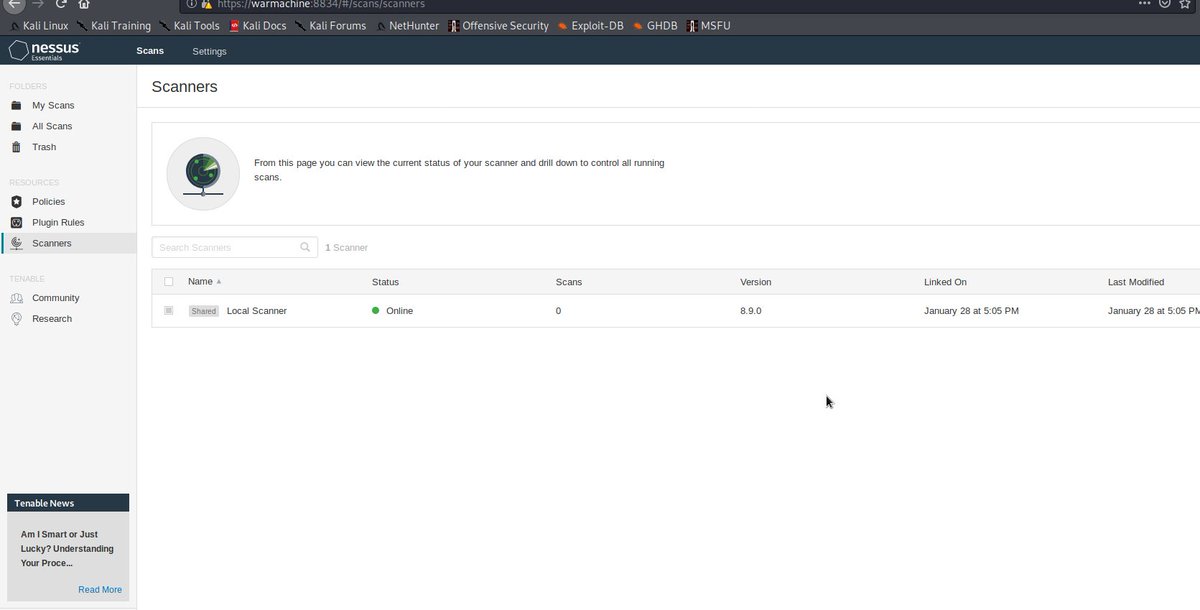Open Exploit-DB bookmark
This screenshot has height=610, width=1200.
[591, 25]
